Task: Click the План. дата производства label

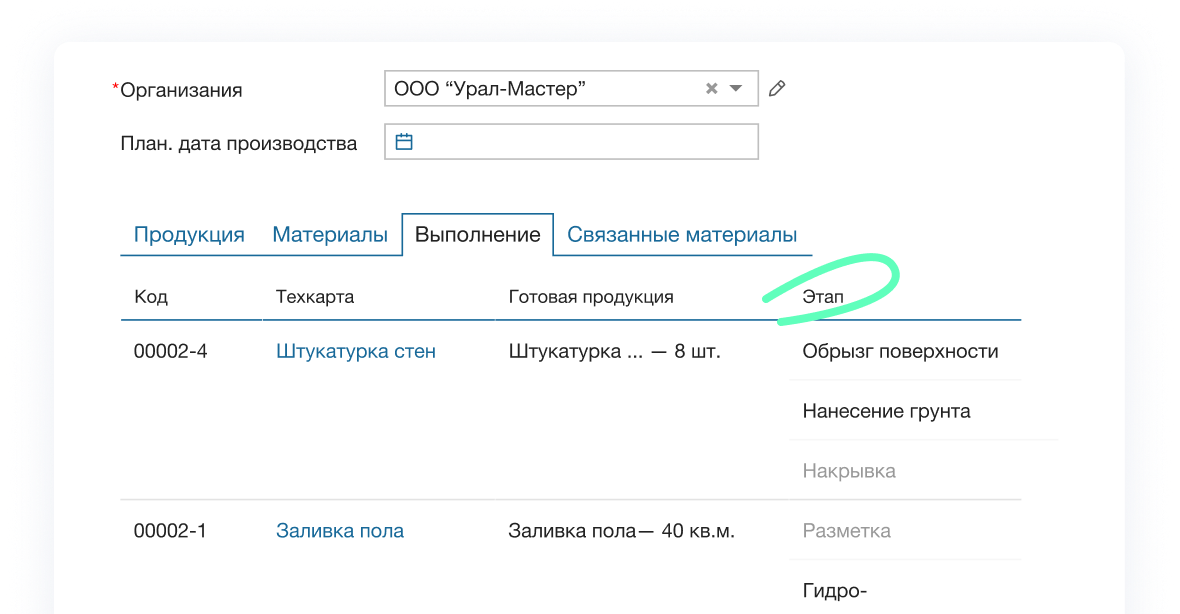Action: (x=239, y=144)
